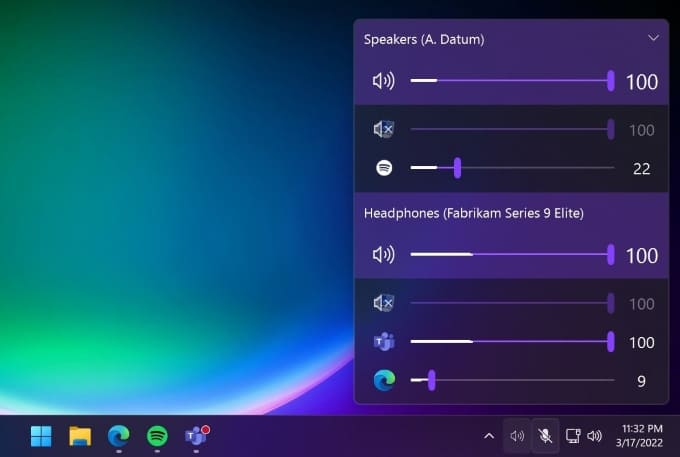
Task: Click the Spotify icon in the volume mixer
Action: click(x=384, y=168)
